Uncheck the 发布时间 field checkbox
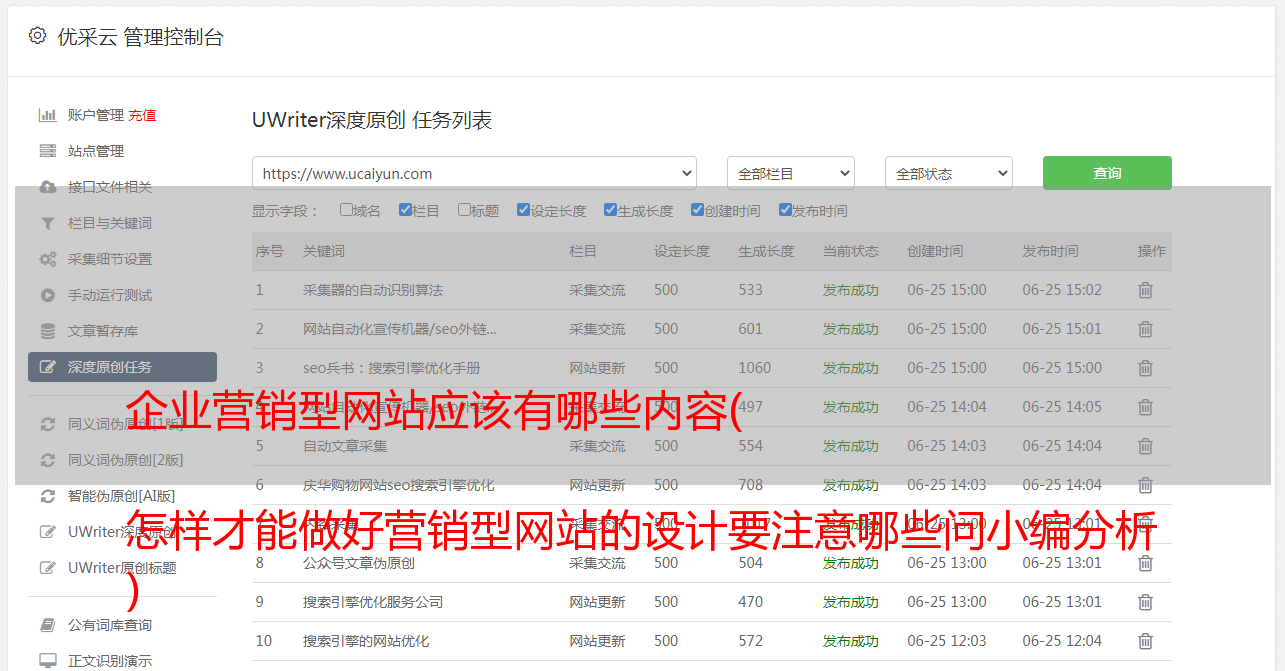The width and height of the screenshot is (1285, 671). [784, 210]
